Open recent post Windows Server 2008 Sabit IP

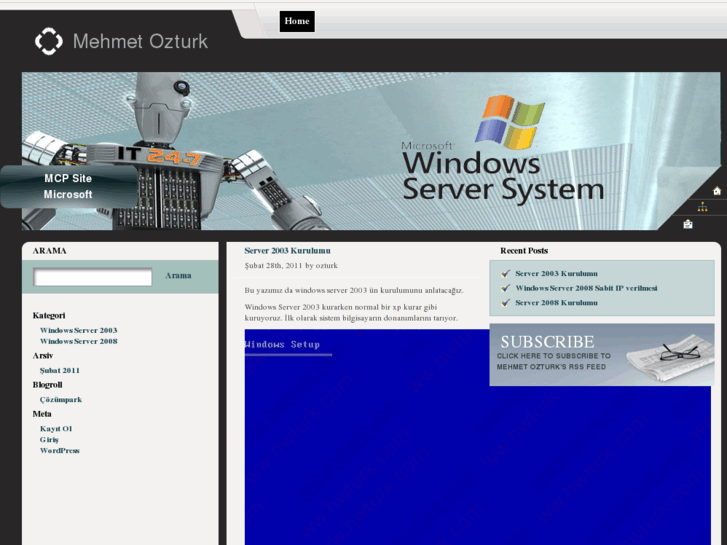(x=586, y=288)
